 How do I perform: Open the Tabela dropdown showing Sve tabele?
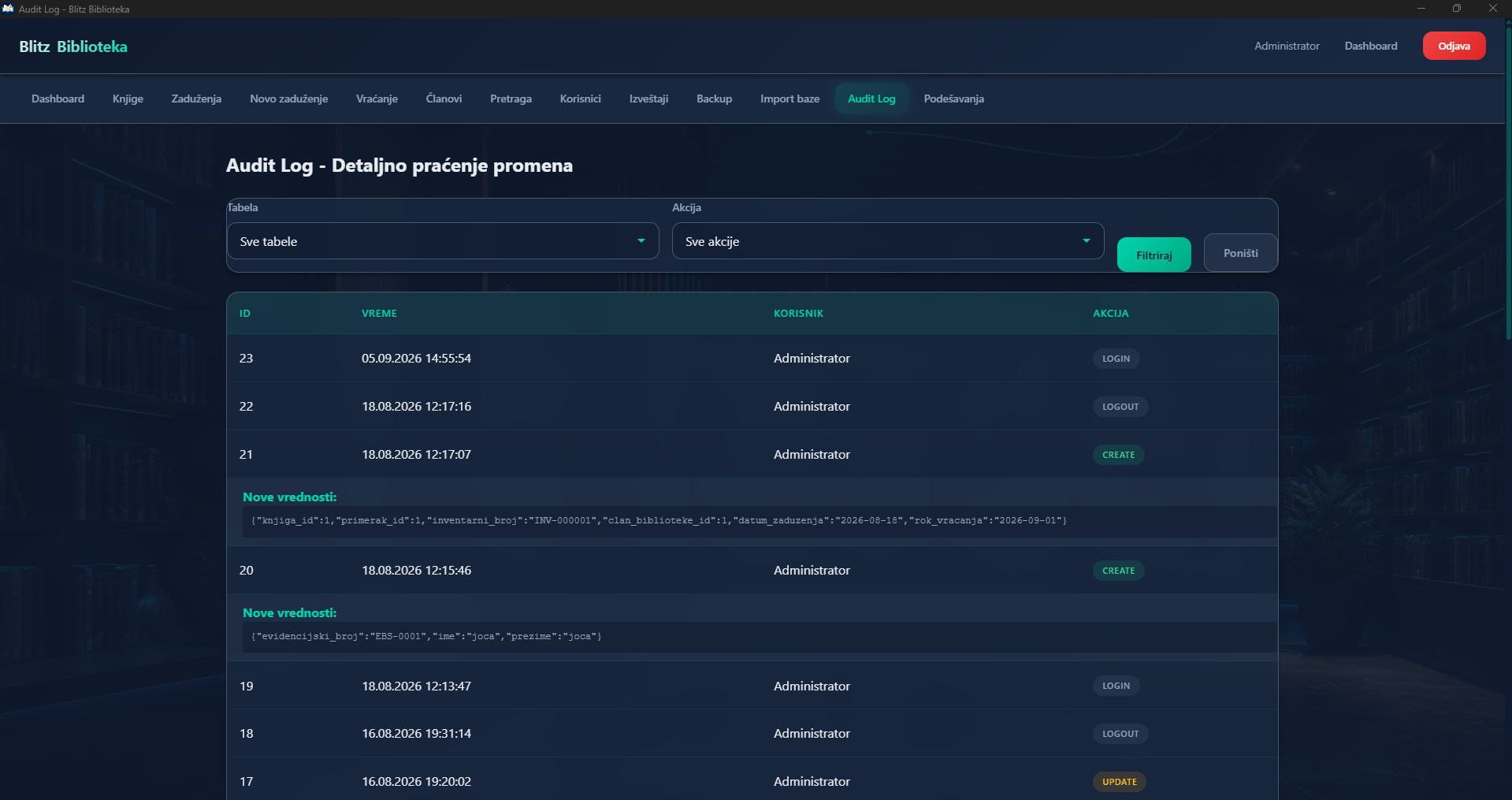(x=443, y=241)
